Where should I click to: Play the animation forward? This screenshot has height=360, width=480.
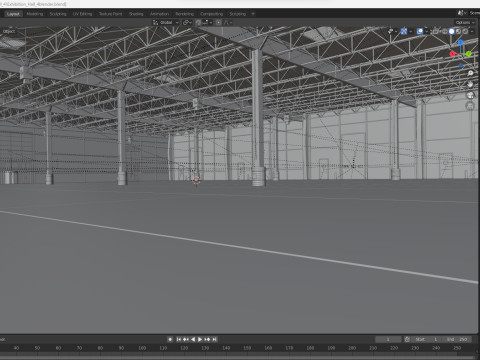(x=200, y=339)
